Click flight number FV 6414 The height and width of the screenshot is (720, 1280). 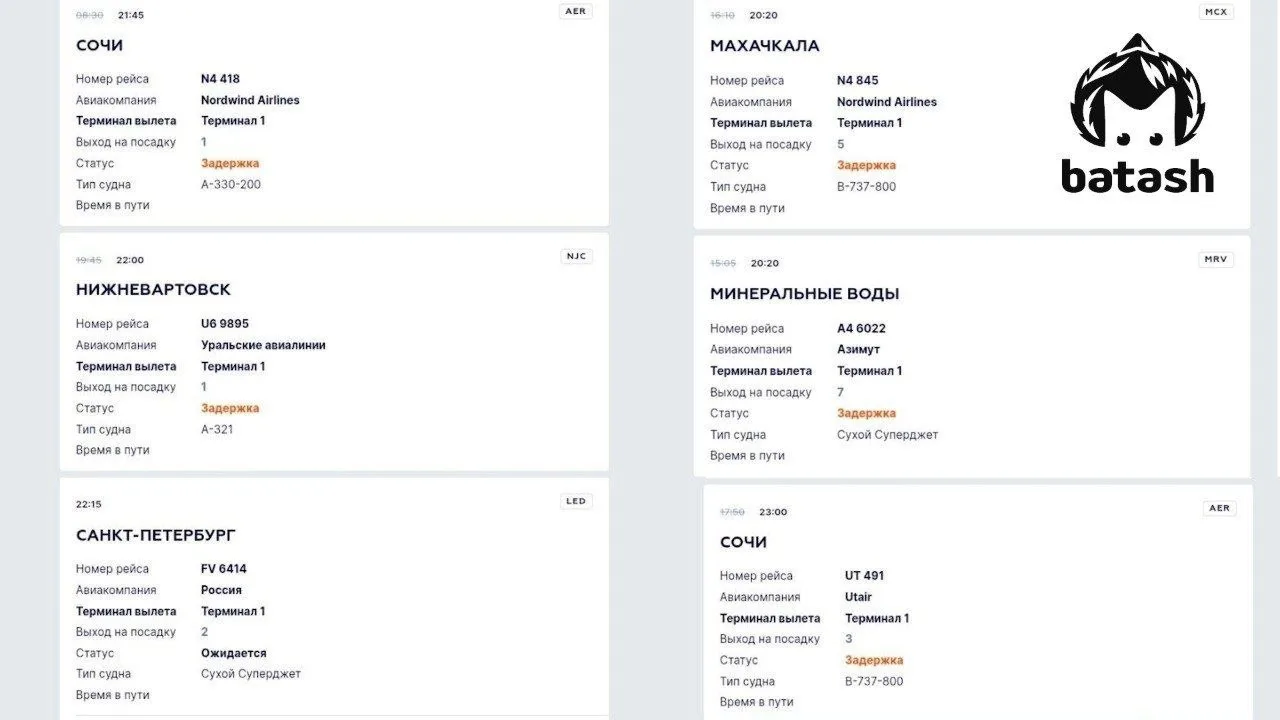[x=224, y=569]
